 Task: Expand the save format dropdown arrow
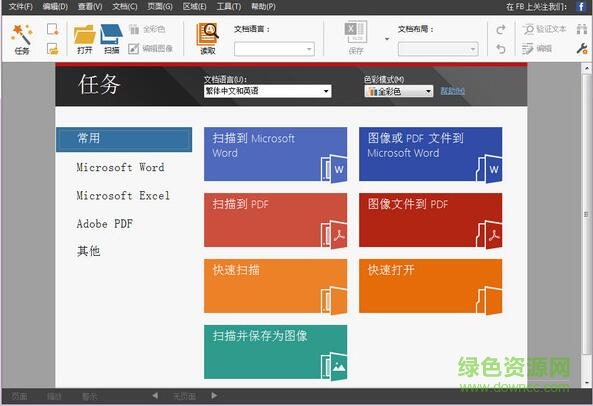point(387,39)
